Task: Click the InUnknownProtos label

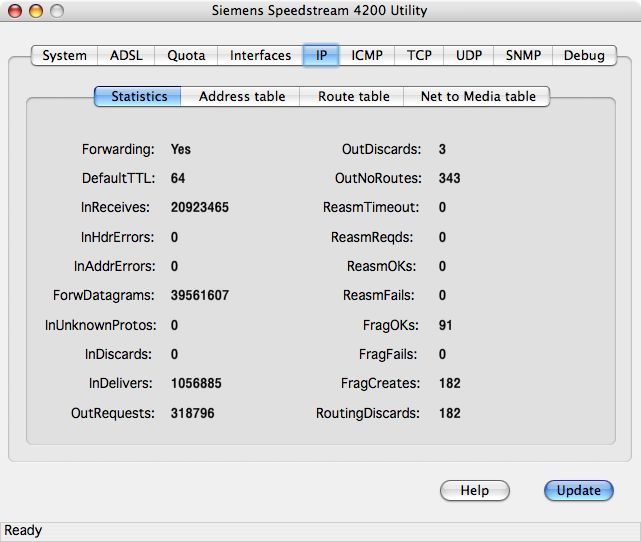Action: (x=101, y=325)
